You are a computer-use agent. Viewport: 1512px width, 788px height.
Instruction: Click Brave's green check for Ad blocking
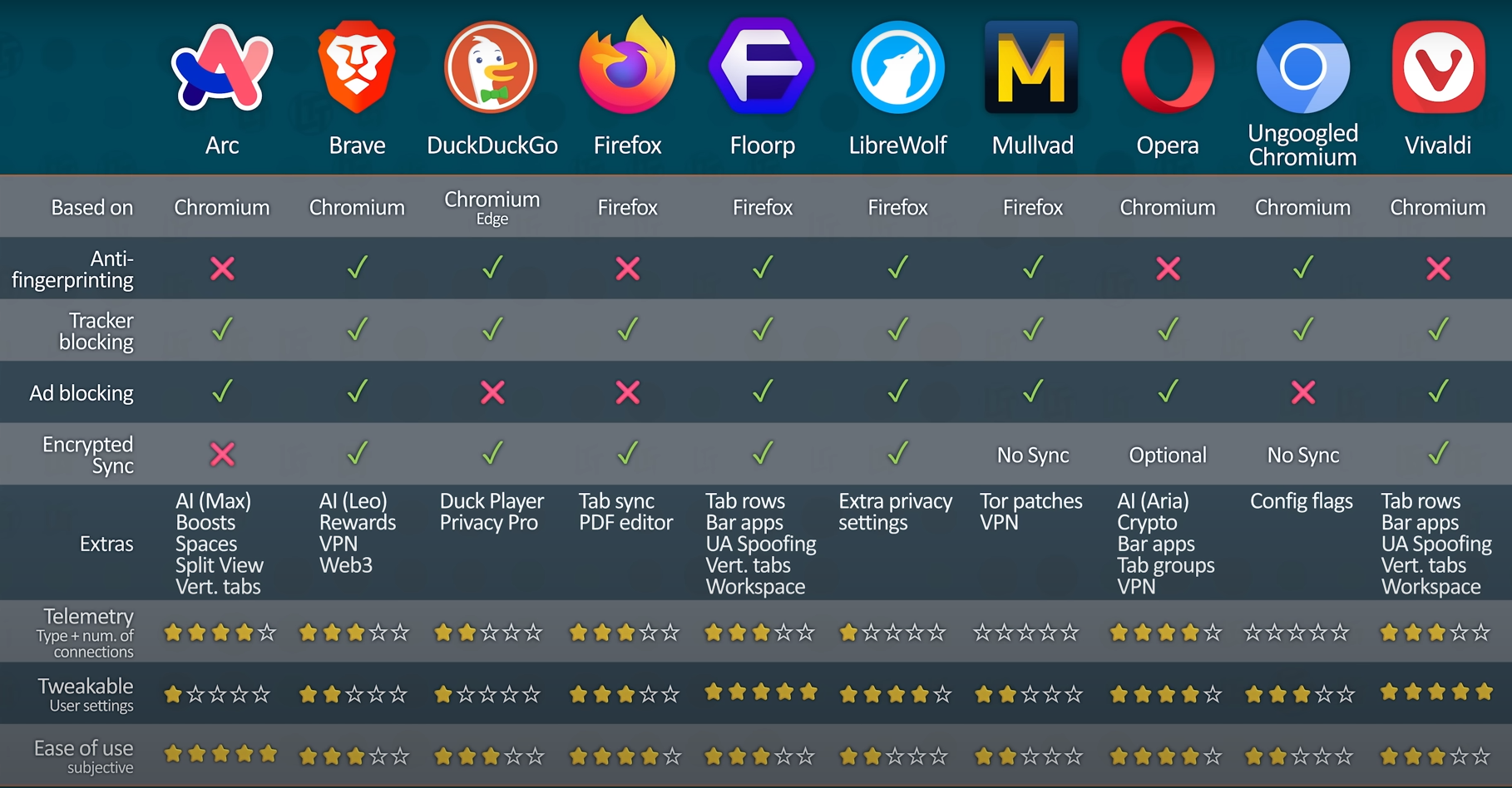click(x=358, y=392)
